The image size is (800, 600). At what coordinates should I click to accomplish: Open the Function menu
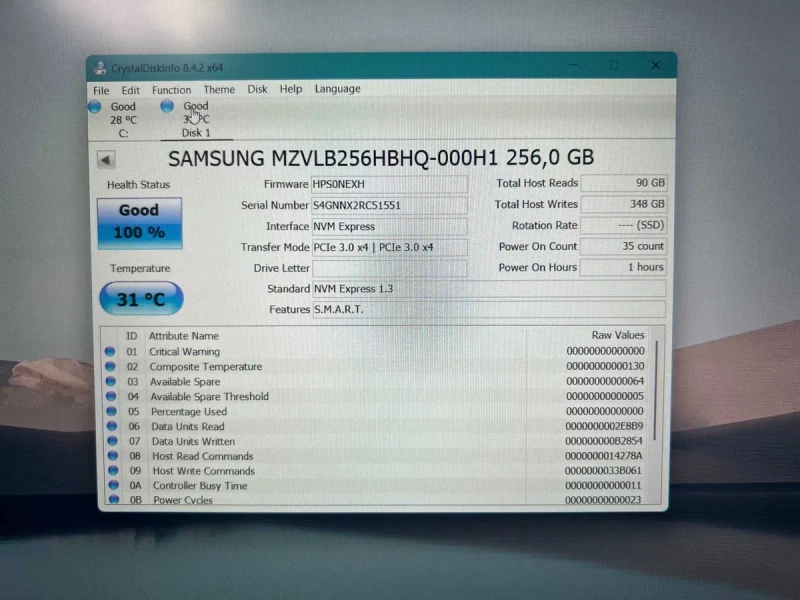coord(171,90)
